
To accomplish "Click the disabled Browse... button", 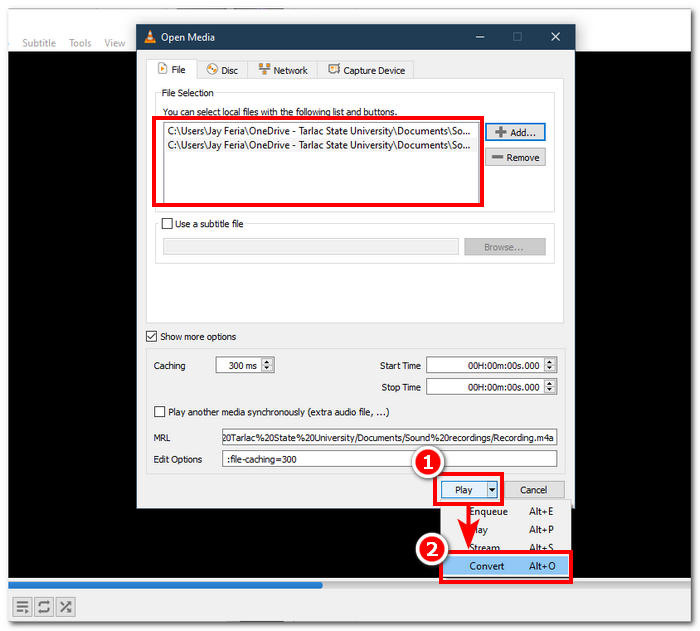I will click(504, 247).
